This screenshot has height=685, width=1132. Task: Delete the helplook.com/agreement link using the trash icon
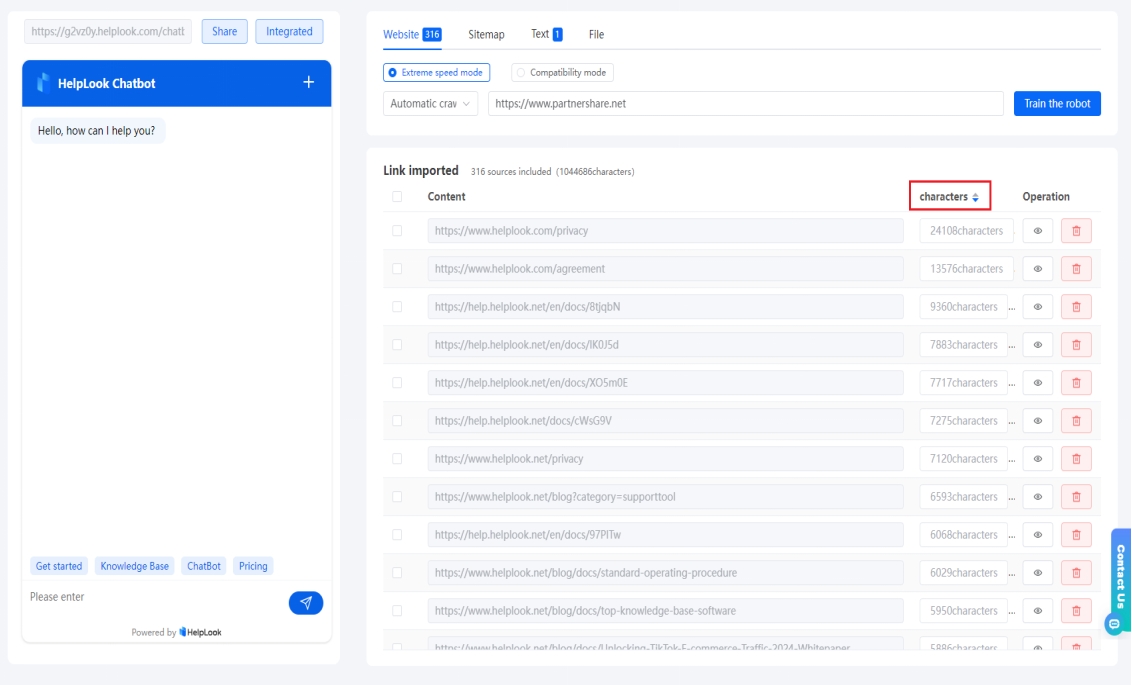[1076, 268]
